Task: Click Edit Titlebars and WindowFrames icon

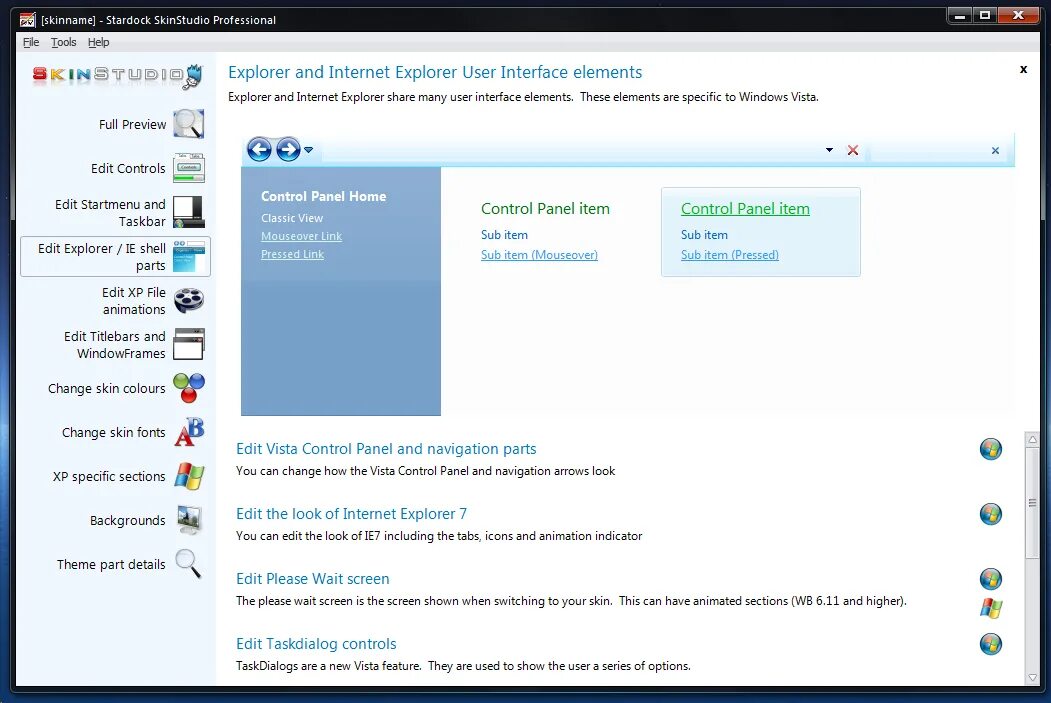Action: [x=189, y=344]
